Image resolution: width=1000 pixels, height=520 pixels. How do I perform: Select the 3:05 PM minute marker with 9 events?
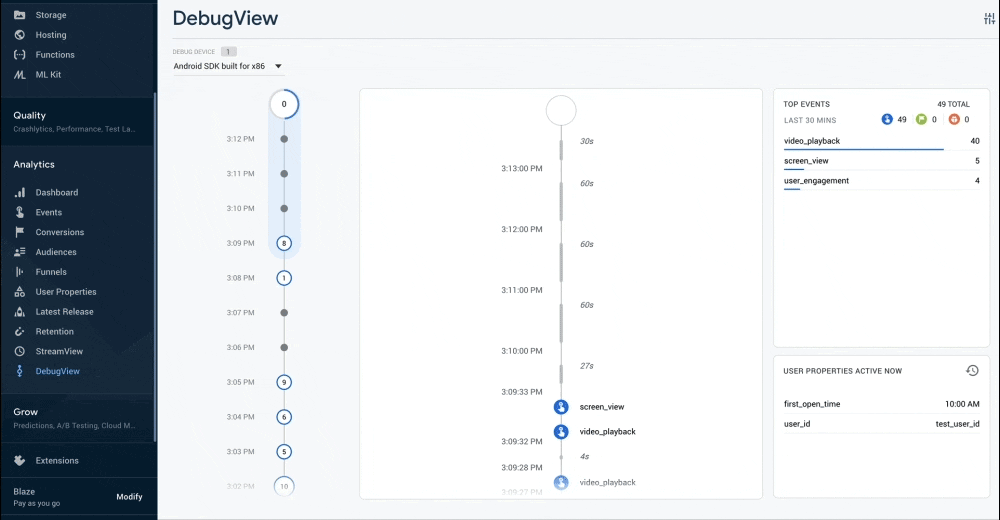coord(284,382)
